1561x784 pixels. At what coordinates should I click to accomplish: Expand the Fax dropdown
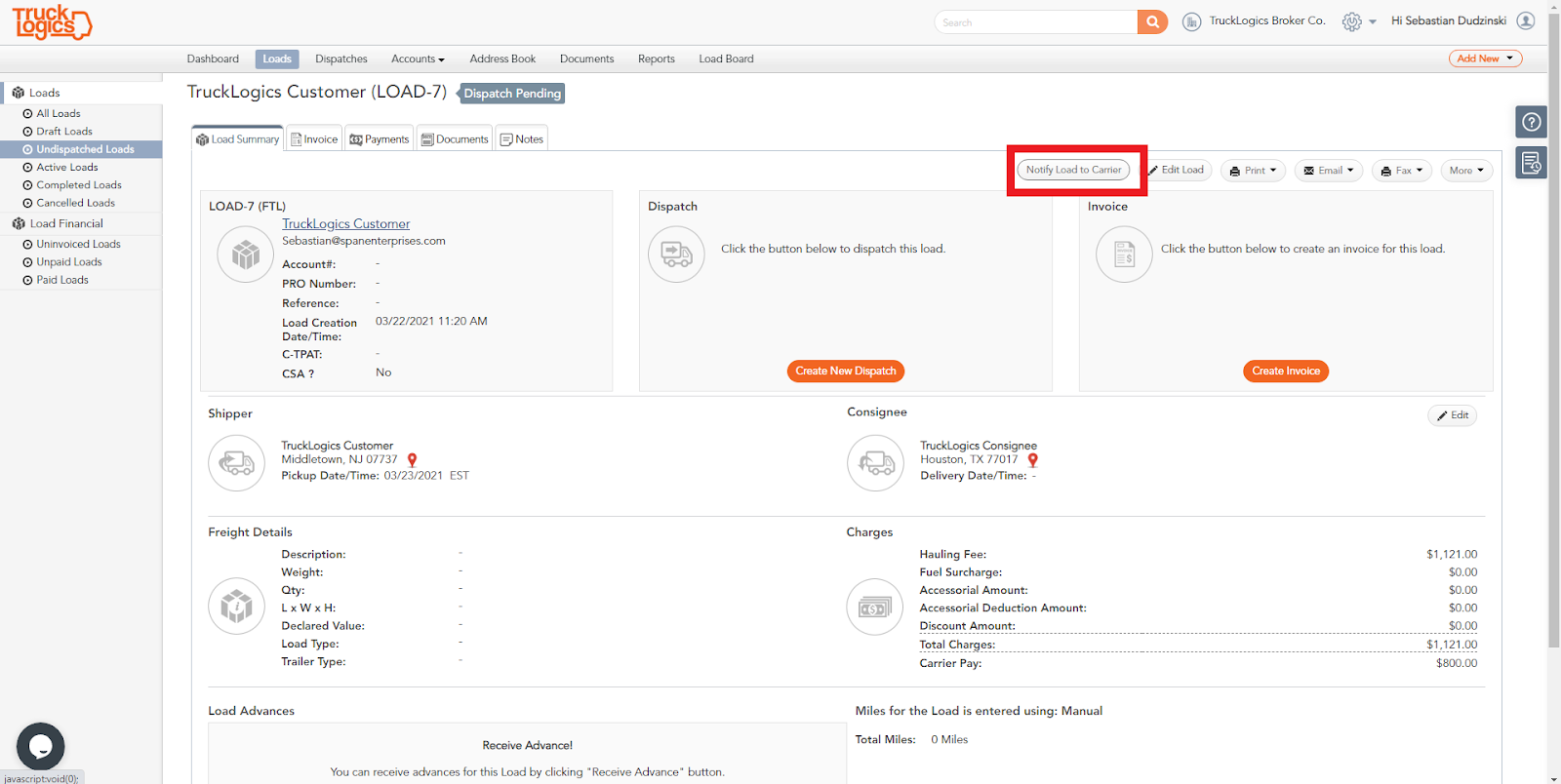(x=1402, y=171)
